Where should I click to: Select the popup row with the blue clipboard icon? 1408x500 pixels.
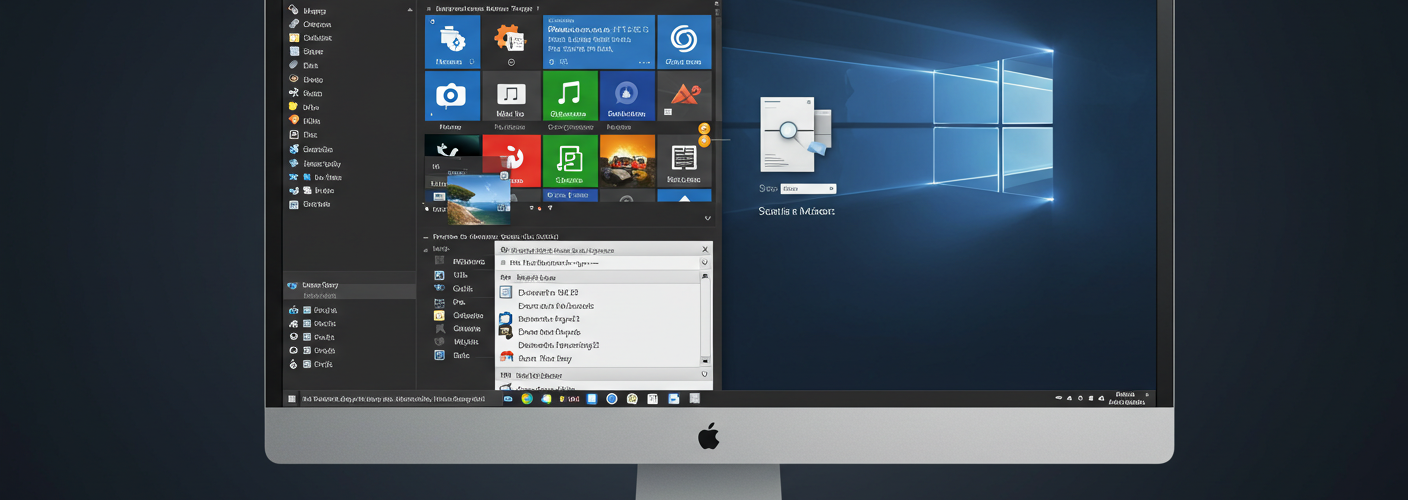598,319
